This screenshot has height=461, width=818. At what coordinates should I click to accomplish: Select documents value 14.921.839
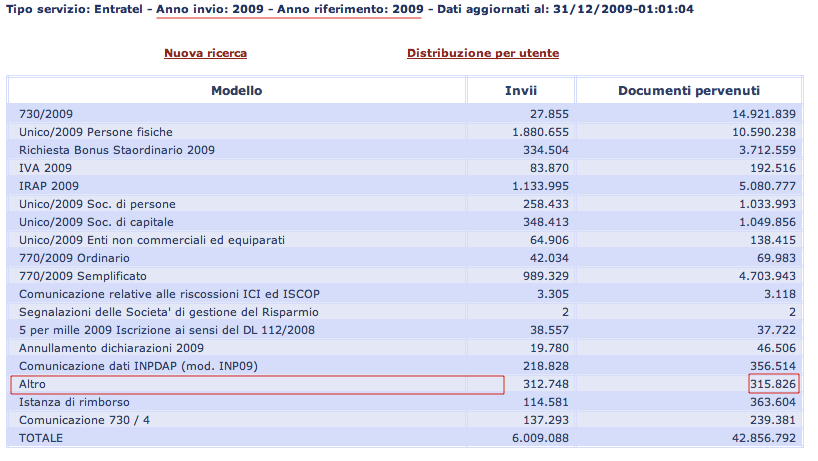[x=764, y=114]
